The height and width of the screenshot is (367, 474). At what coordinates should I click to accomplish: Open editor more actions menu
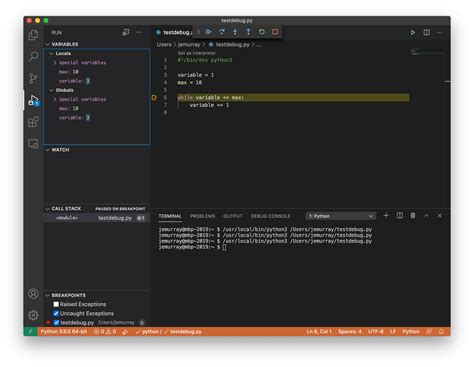click(x=440, y=32)
